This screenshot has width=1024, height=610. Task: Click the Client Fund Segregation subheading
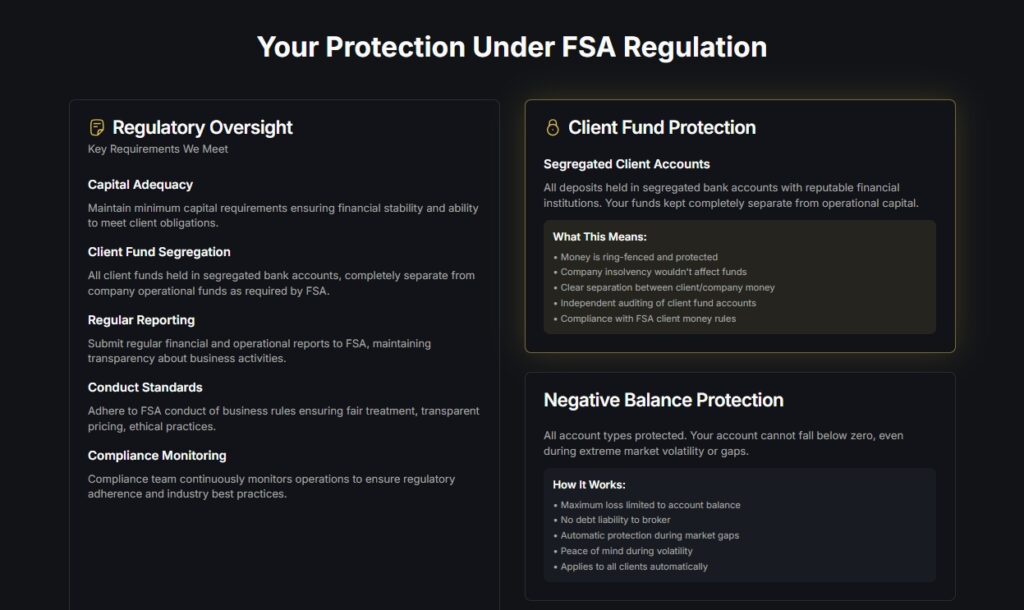click(x=159, y=252)
